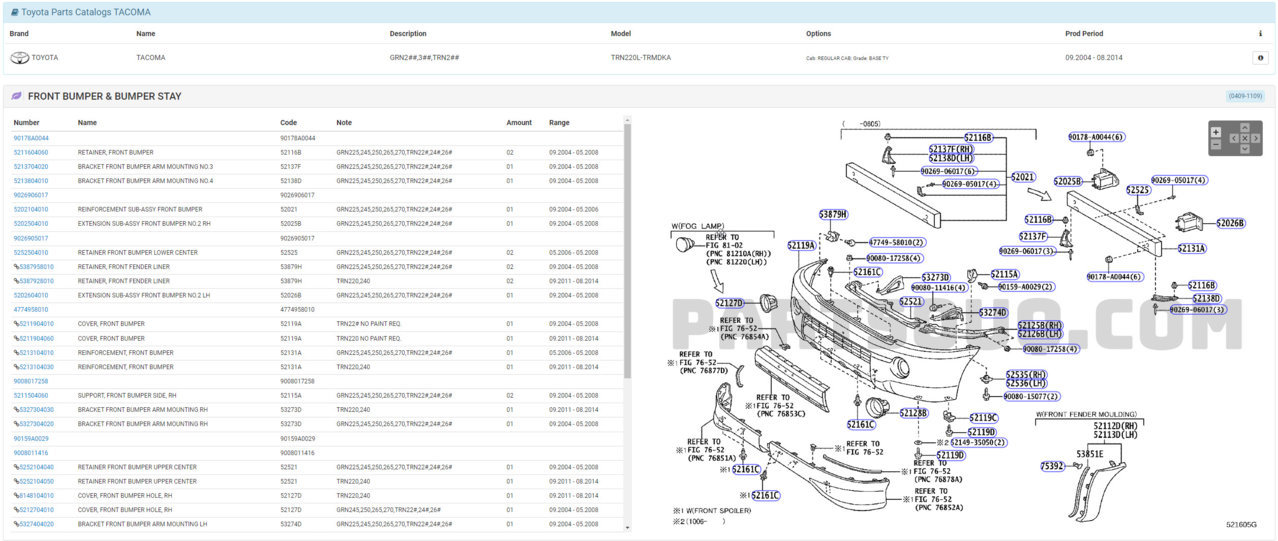The width and height of the screenshot is (1278, 541).
Task: Select callout 52119A in the diagram
Action: tap(802, 244)
